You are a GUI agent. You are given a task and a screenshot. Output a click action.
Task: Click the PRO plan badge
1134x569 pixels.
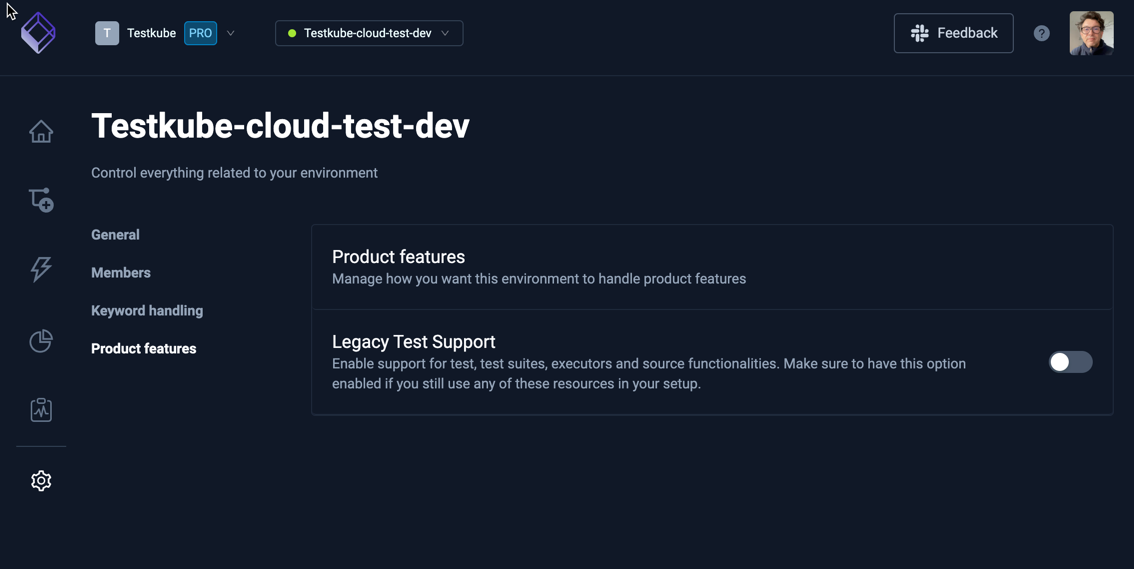click(201, 33)
